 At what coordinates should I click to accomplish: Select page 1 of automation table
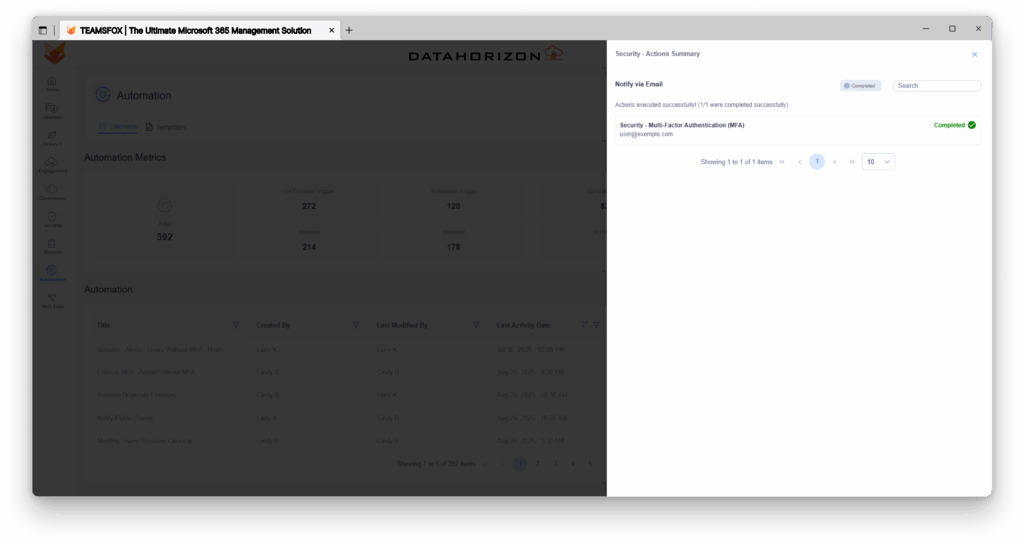520,464
